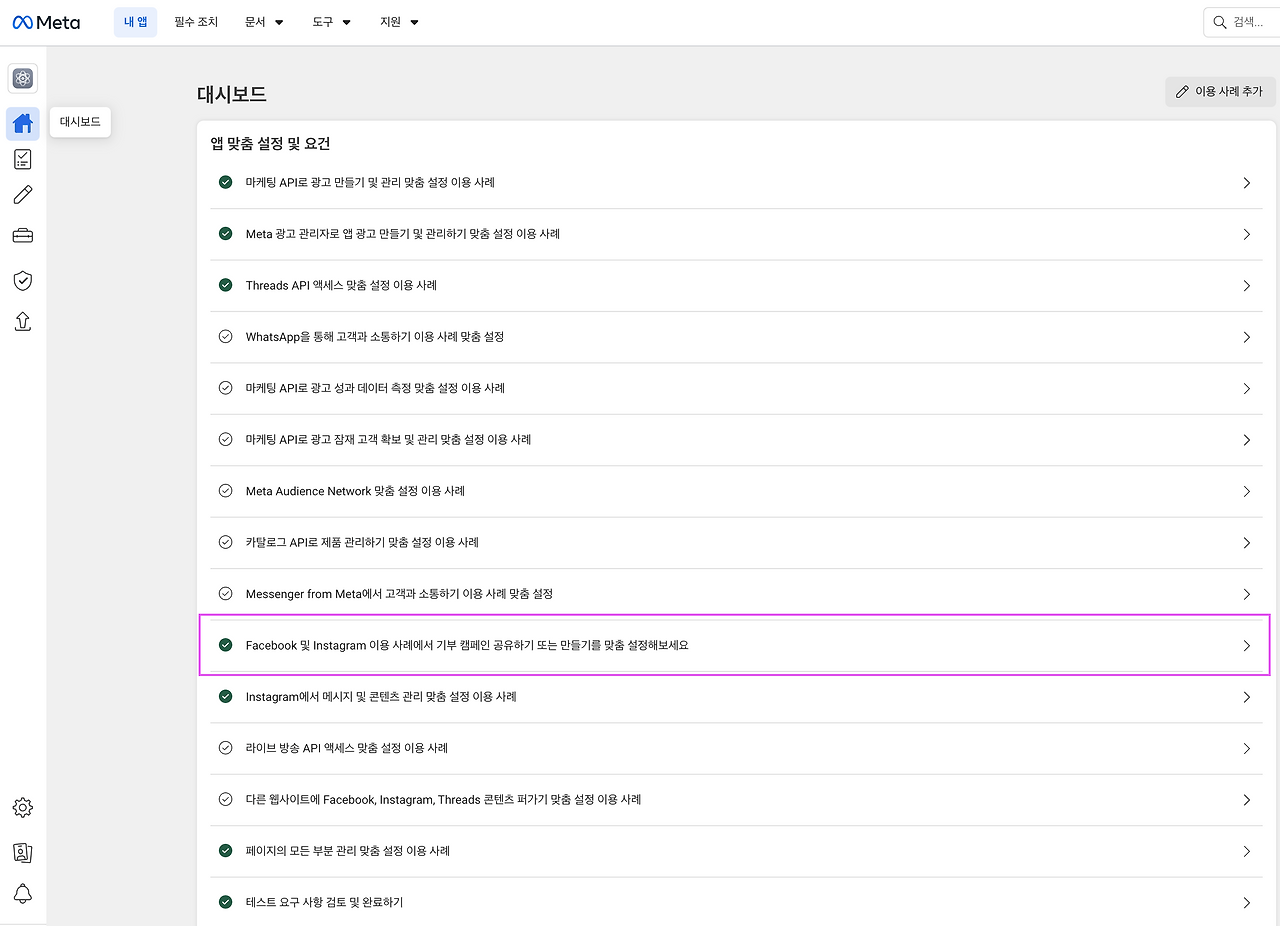The height and width of the screenshot is (926, 1280).
Task: Click status check icon for 마케팅 API로 광고 만들기 row
Action: pos(226,182)
